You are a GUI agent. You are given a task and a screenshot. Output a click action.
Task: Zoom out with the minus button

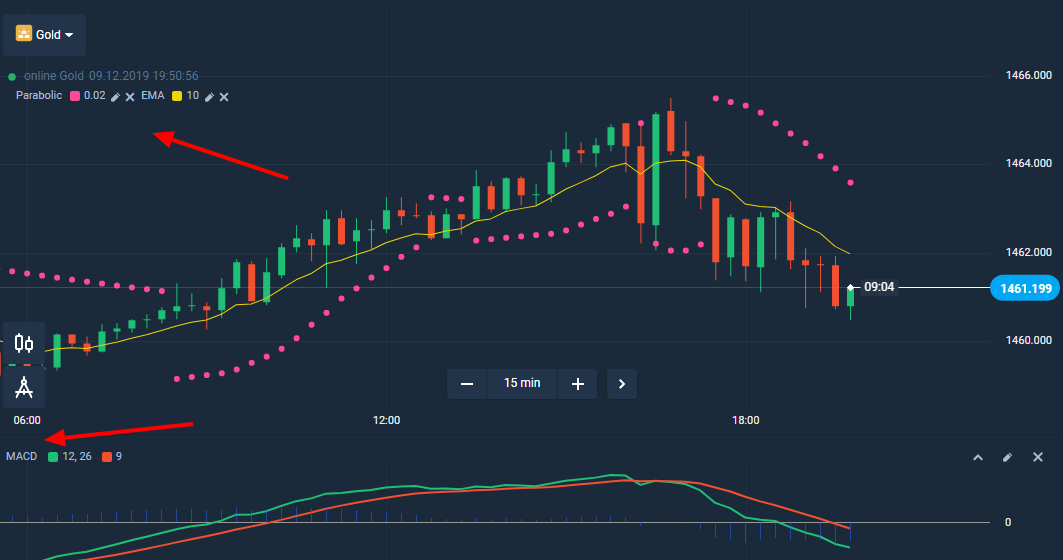point(466,383)
